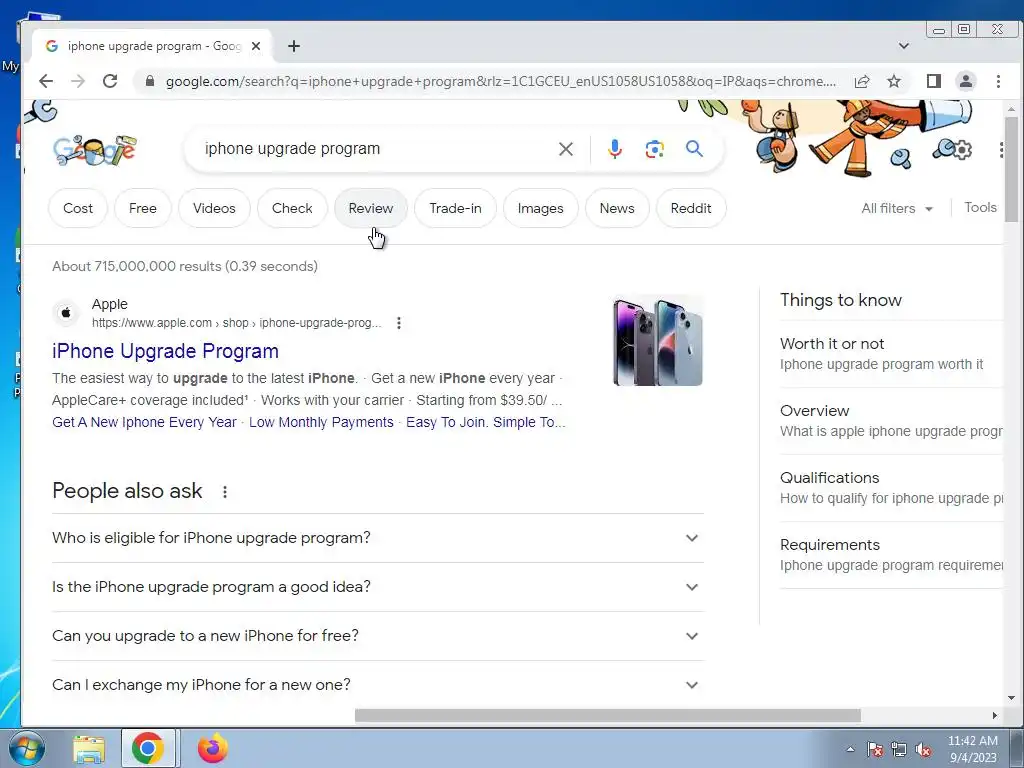Select the Check filter chip
The height and width of the screenshot is (768, 1024).
pyautogui.click(x=292, y=208)
